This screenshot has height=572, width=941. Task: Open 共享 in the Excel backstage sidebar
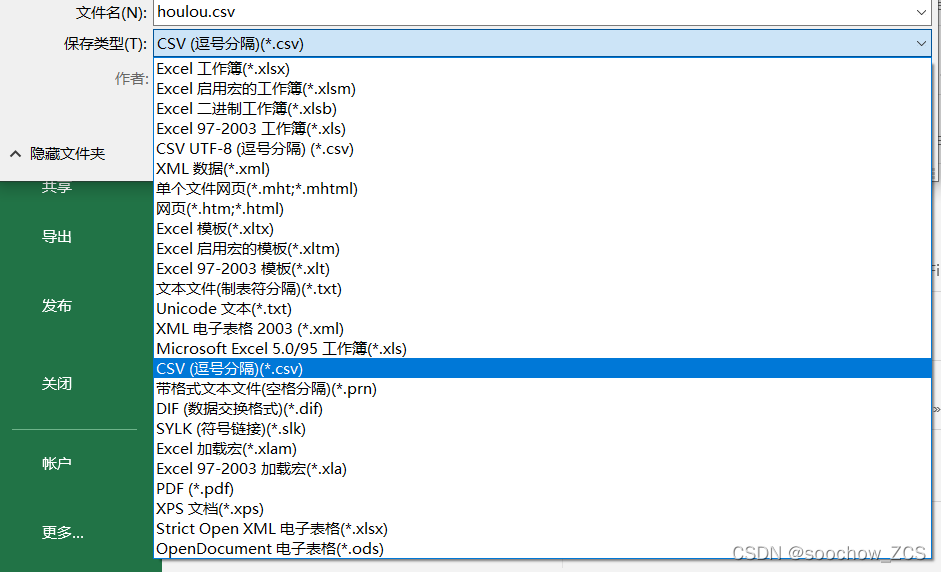[x=57, y=187]
